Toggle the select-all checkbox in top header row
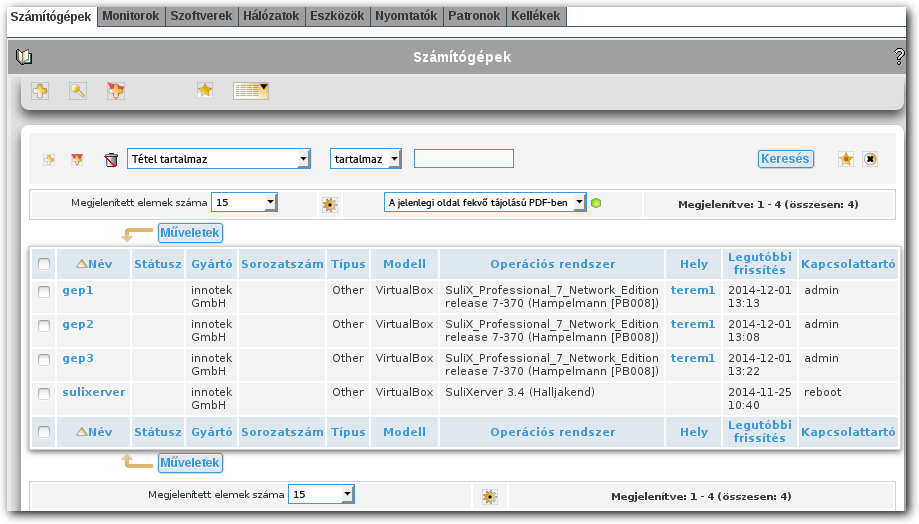This screenshot has width=919, height=524. (x=44, y=264)
